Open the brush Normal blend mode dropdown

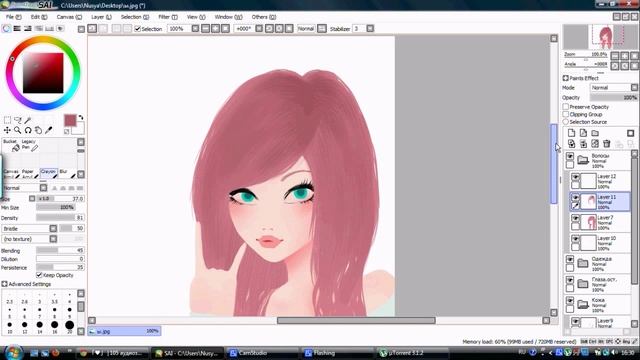pos(25,188)
